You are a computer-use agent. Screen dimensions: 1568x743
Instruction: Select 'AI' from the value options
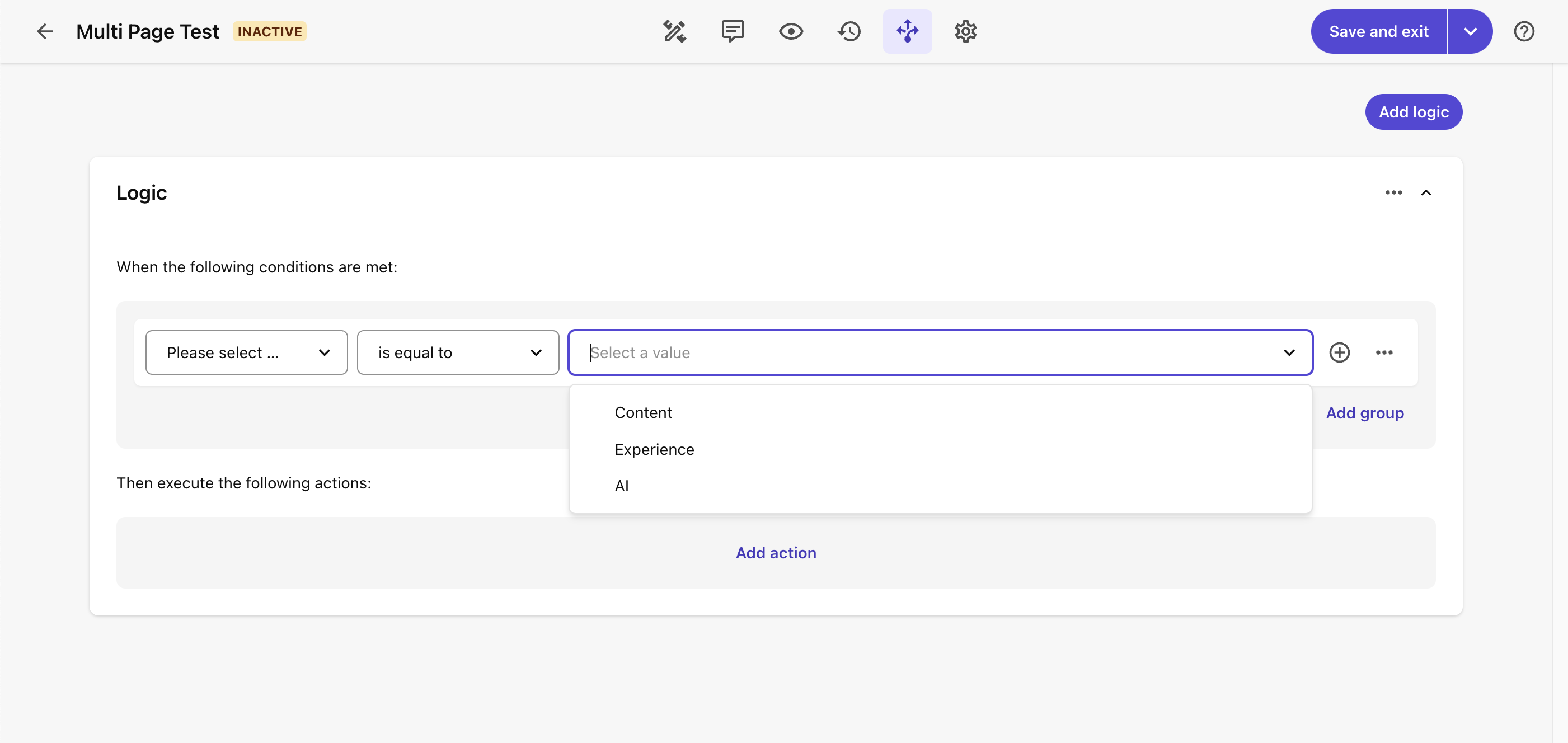622,485
